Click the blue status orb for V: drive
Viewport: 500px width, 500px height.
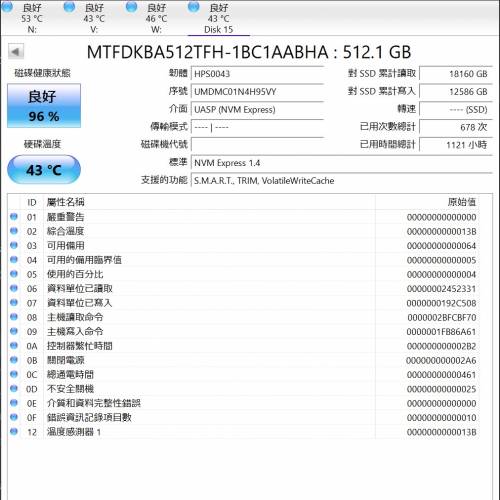[69, 7]
